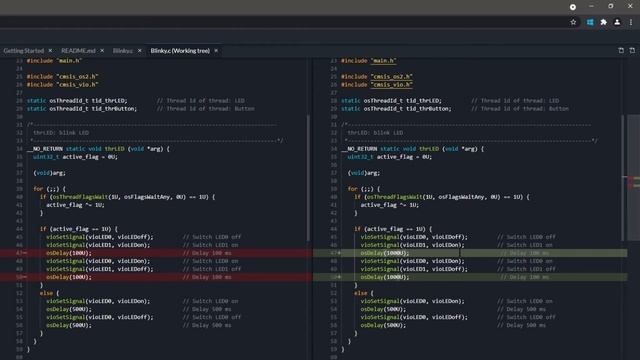The image size is (640, 360).
Task: Click line 48 vioSetSignal vioLED0 on in left pane
Action: pos(98,261)
